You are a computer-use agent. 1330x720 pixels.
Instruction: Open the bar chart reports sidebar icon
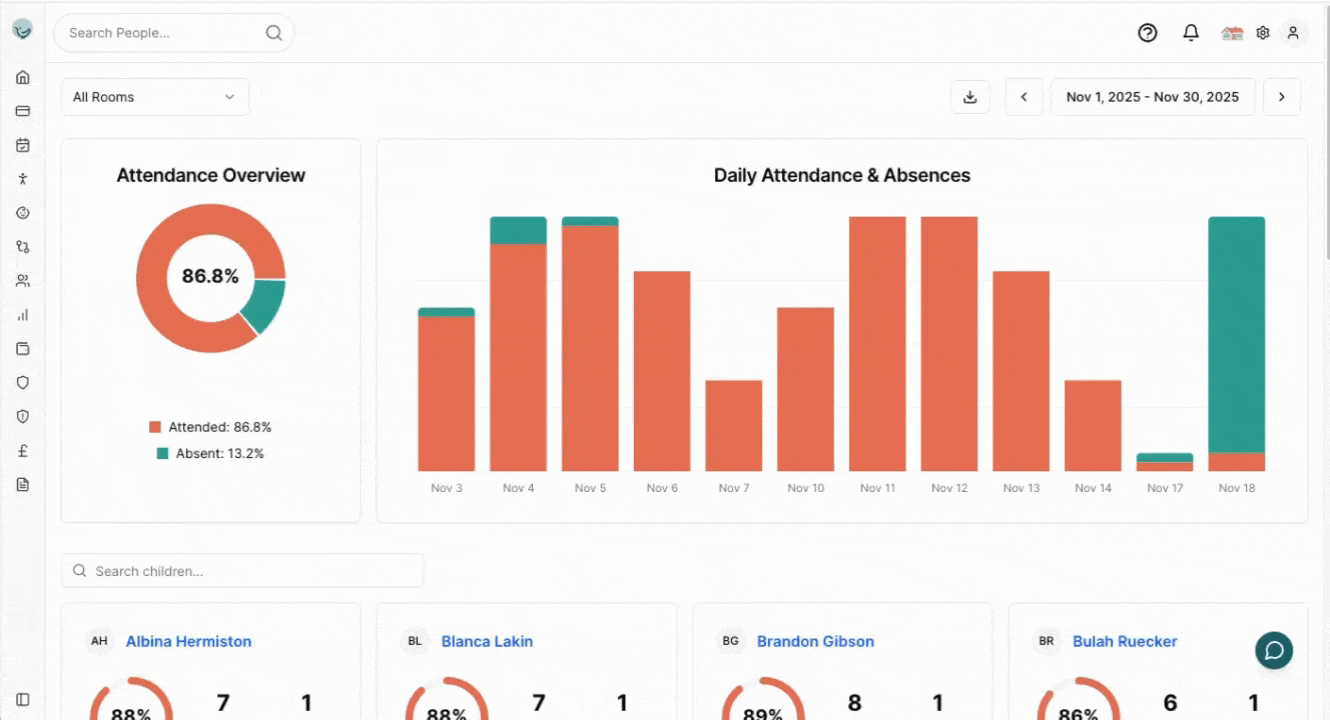[x=23, y=315]
